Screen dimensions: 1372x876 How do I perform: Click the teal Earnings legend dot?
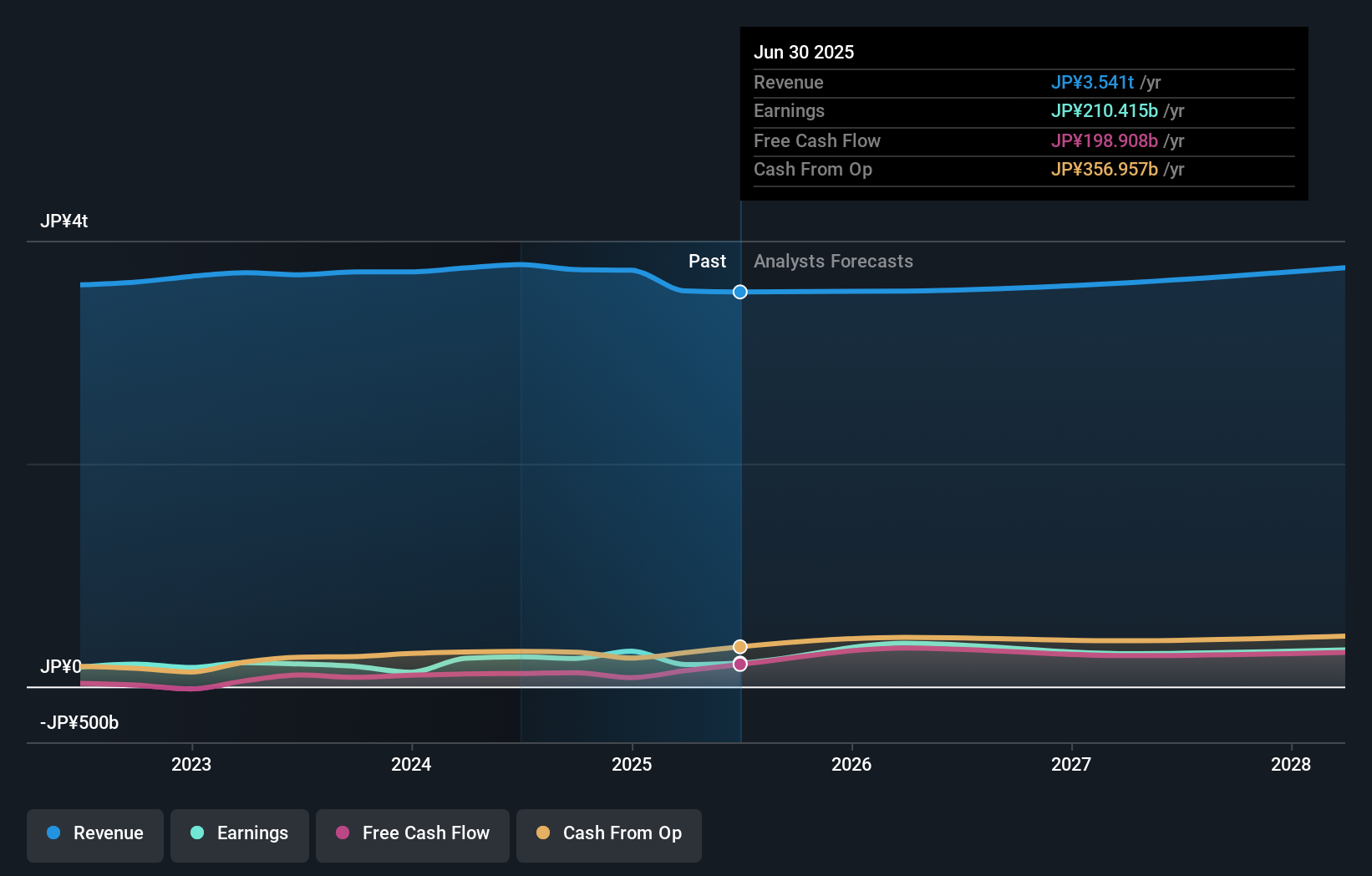pos(196,833)
